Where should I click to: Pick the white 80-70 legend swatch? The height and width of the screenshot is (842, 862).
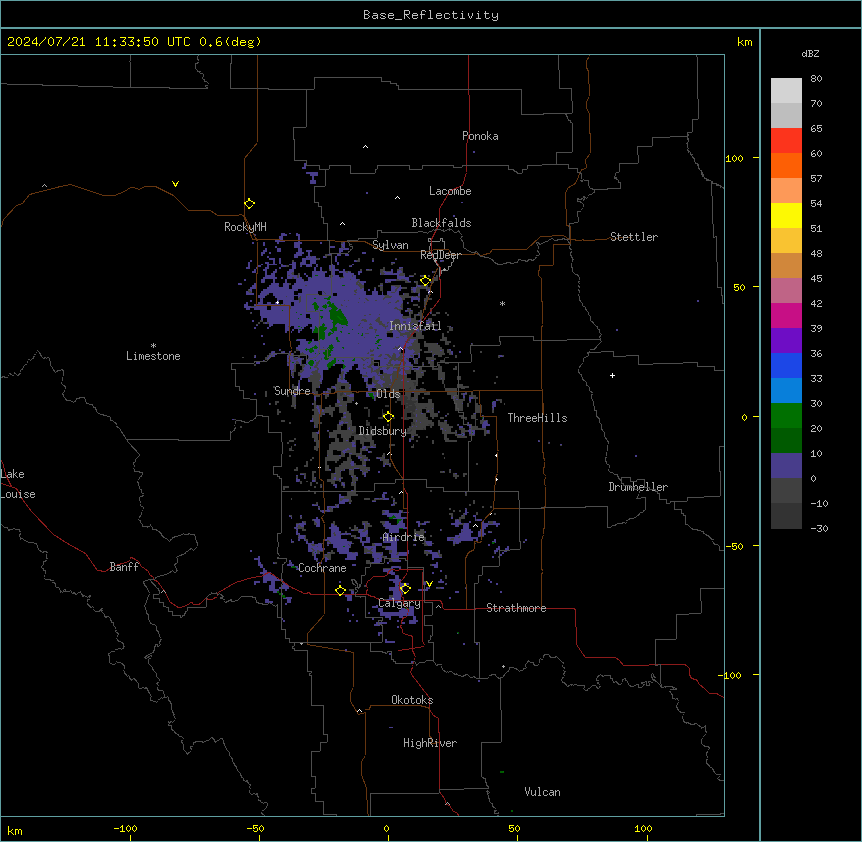tap(786, 91)
